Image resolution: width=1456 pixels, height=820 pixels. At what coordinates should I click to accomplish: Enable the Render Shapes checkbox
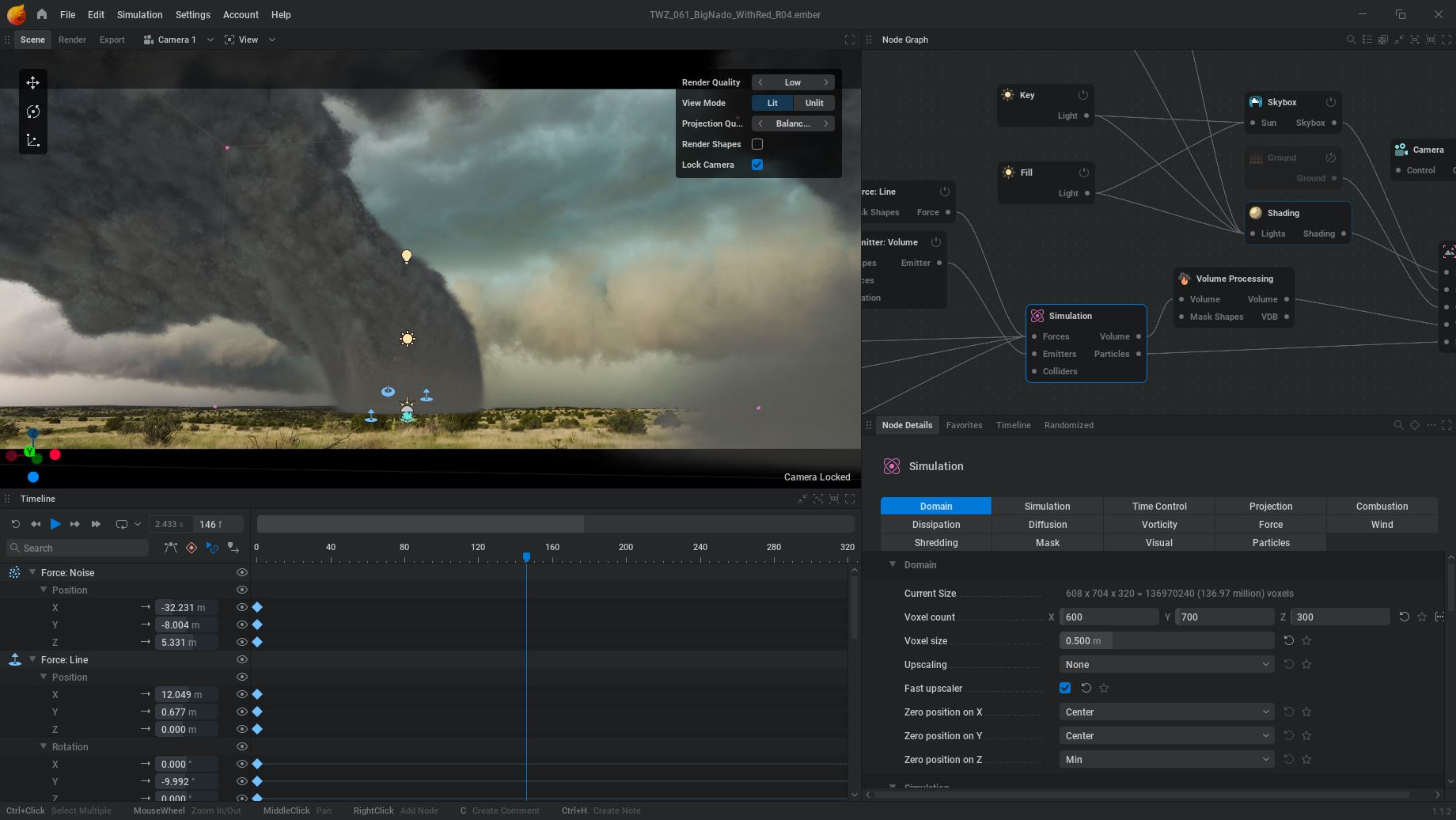757,144
